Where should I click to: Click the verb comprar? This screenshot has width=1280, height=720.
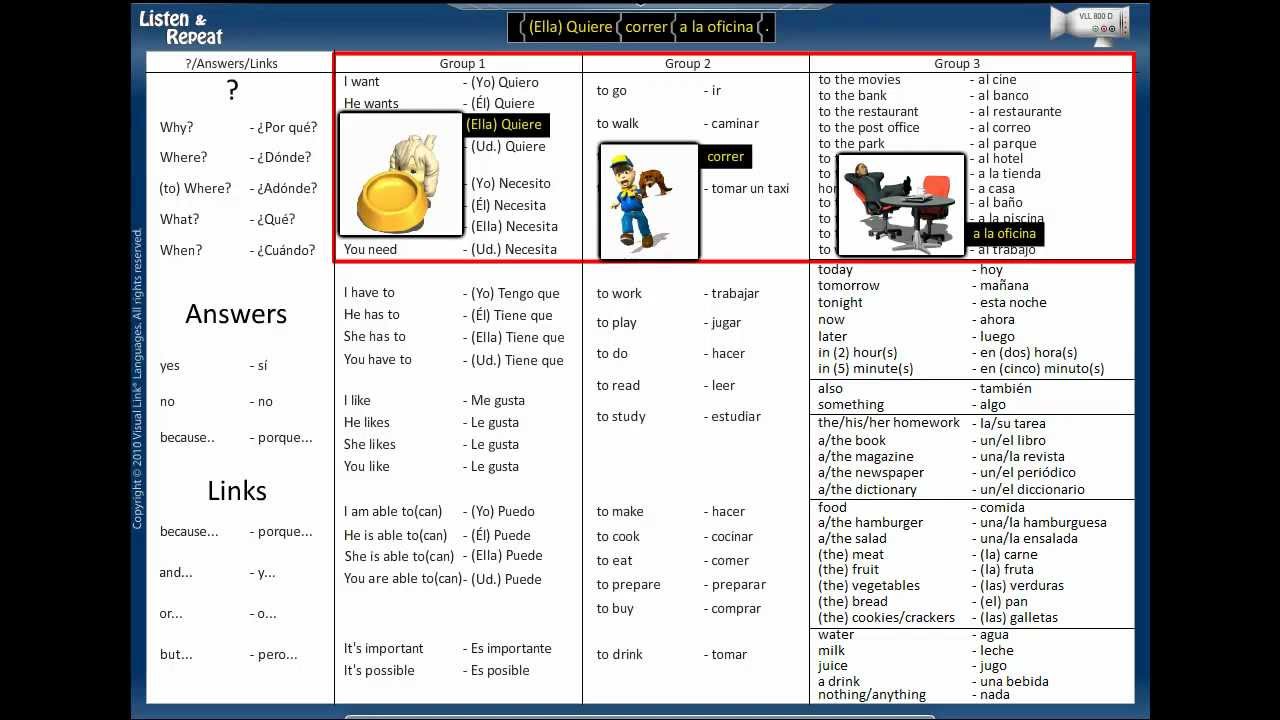pyautogui.click(x=736, y=609)
